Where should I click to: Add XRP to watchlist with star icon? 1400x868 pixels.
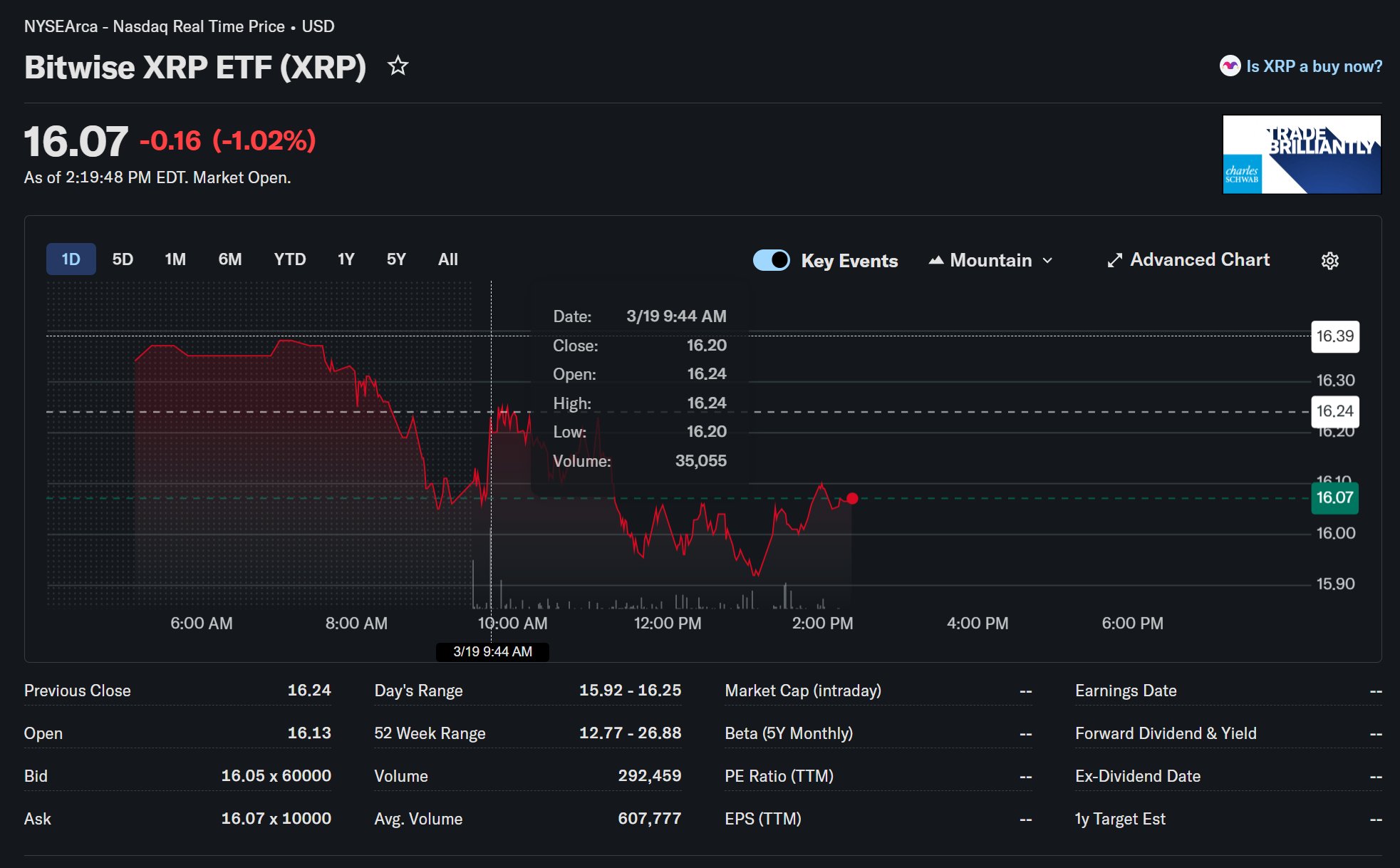point(398,66)
